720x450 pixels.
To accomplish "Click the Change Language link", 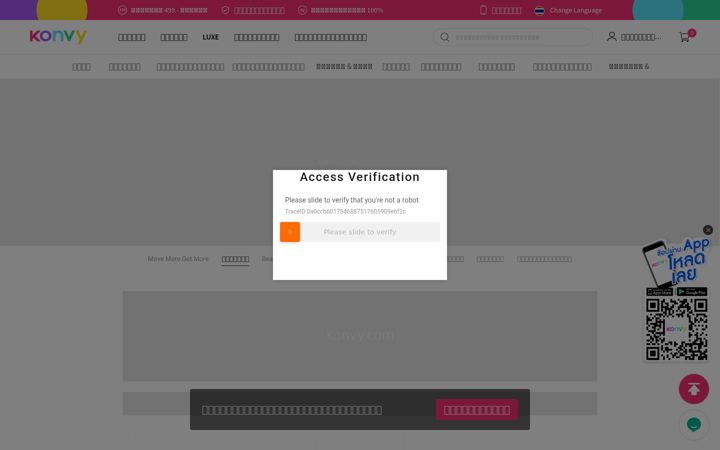I will click(x=575, y=10).
